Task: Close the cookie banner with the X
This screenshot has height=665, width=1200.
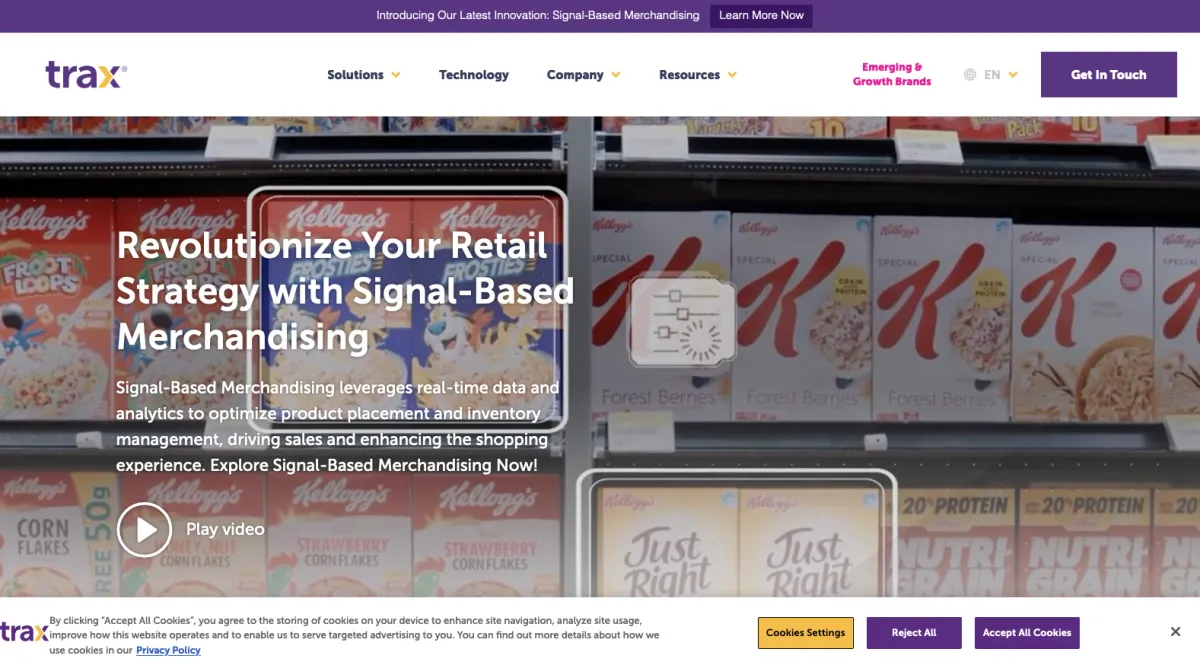Action: coord(1175,631)
